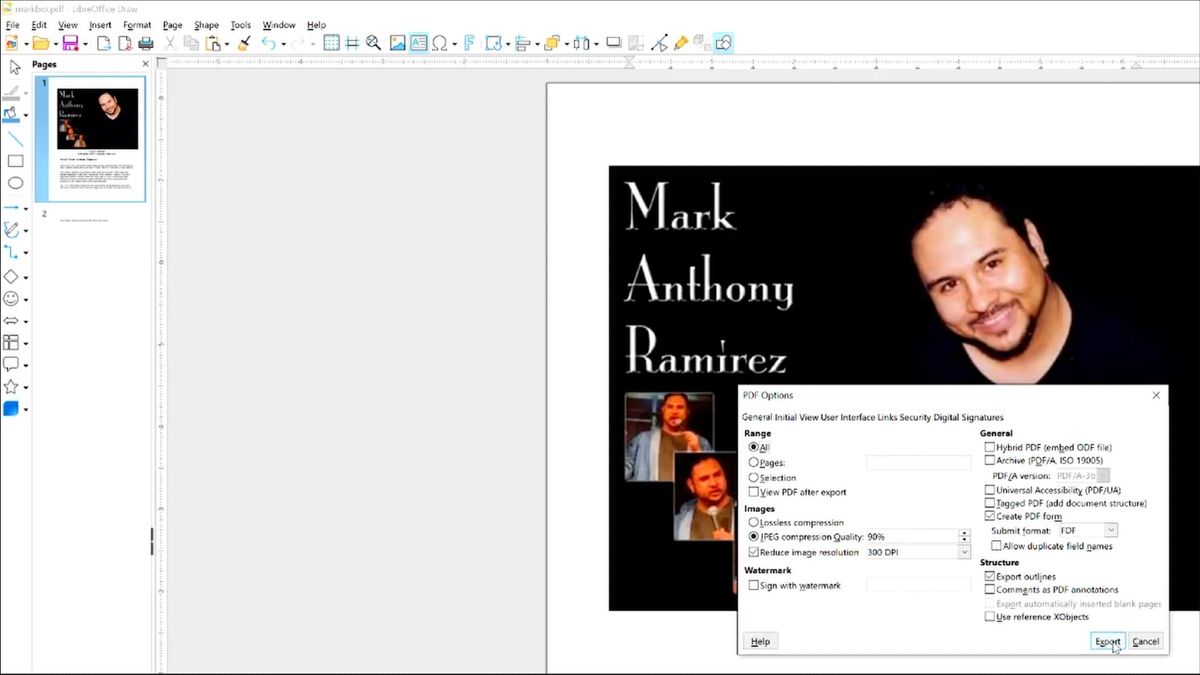The image size is (1200, 675).
Task: Pick the Insert Fontwork Text tool
Action: coord(470,42)
